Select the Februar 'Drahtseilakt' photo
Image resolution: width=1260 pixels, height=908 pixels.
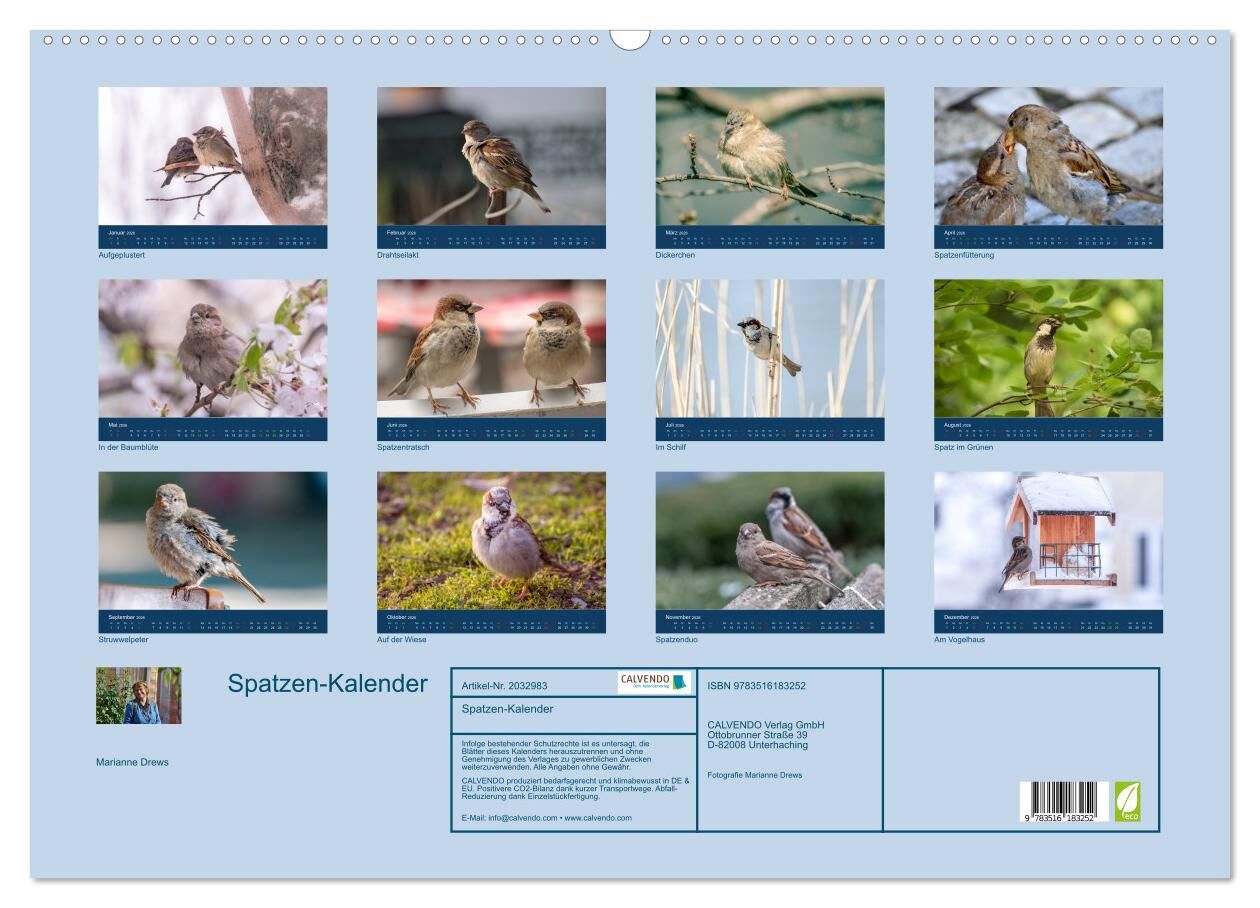click(491, 156)
